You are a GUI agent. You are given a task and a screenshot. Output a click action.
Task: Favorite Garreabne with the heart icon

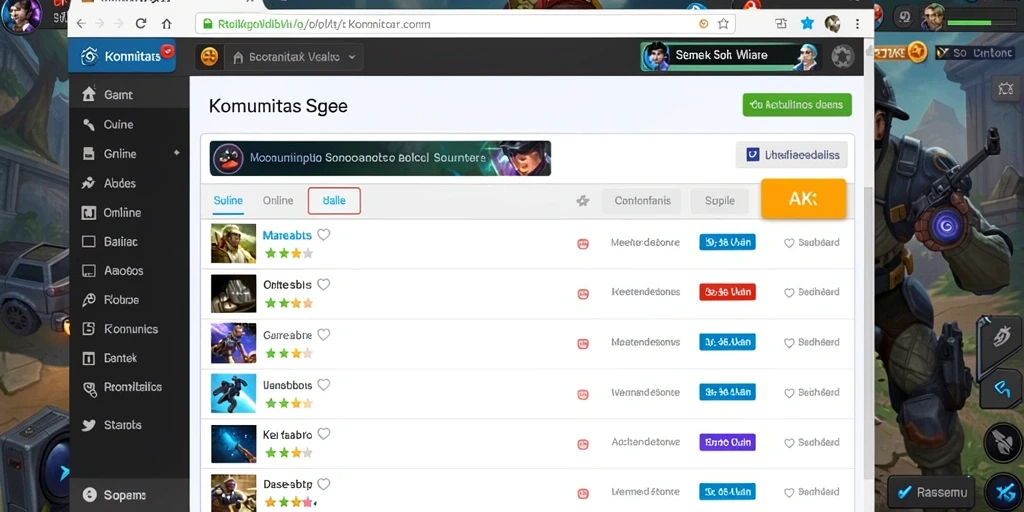(323, 334)
